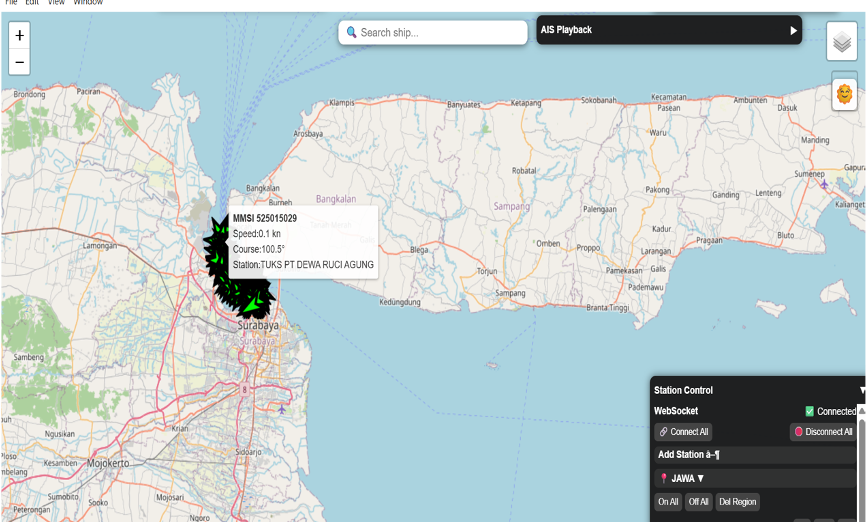Click the Arosbaya map label
This screenshot has height=522, width=866.
[308, 134]
